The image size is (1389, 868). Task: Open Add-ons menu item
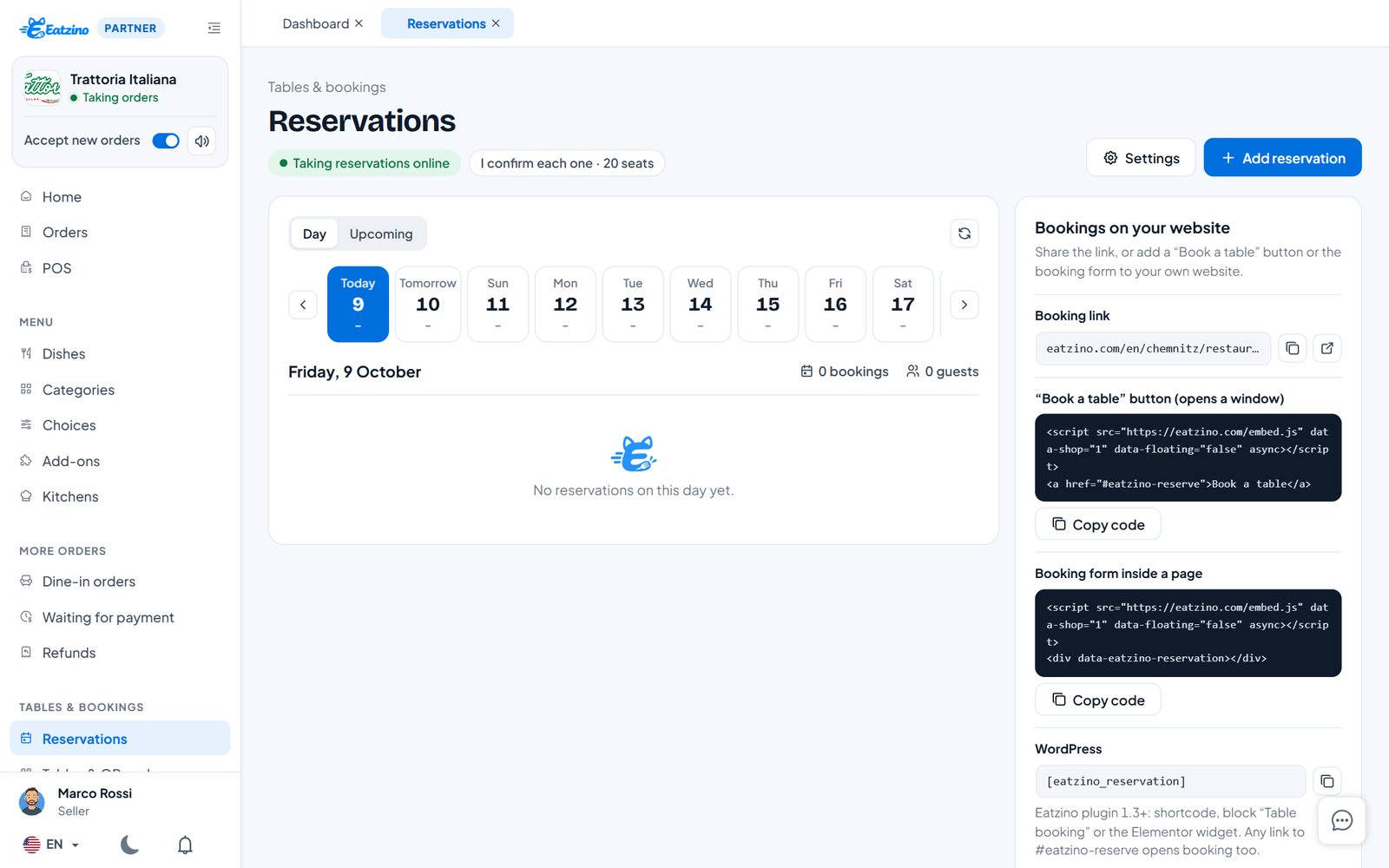(x=120, y=461)
